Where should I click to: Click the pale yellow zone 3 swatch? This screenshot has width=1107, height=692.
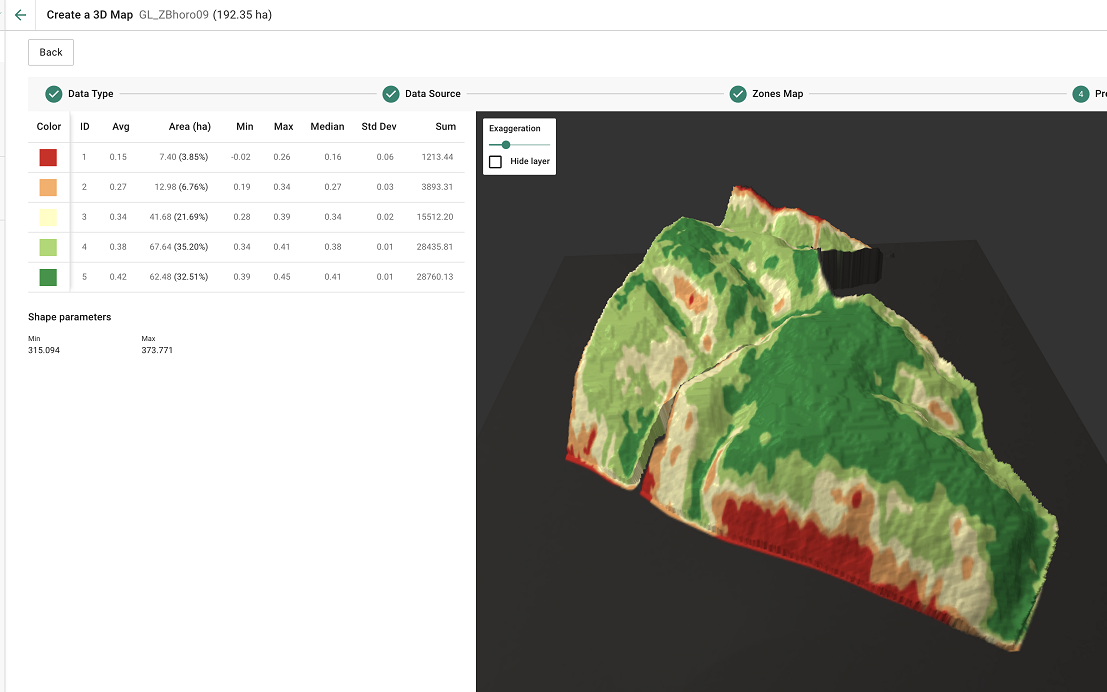(x=48, y=217)
